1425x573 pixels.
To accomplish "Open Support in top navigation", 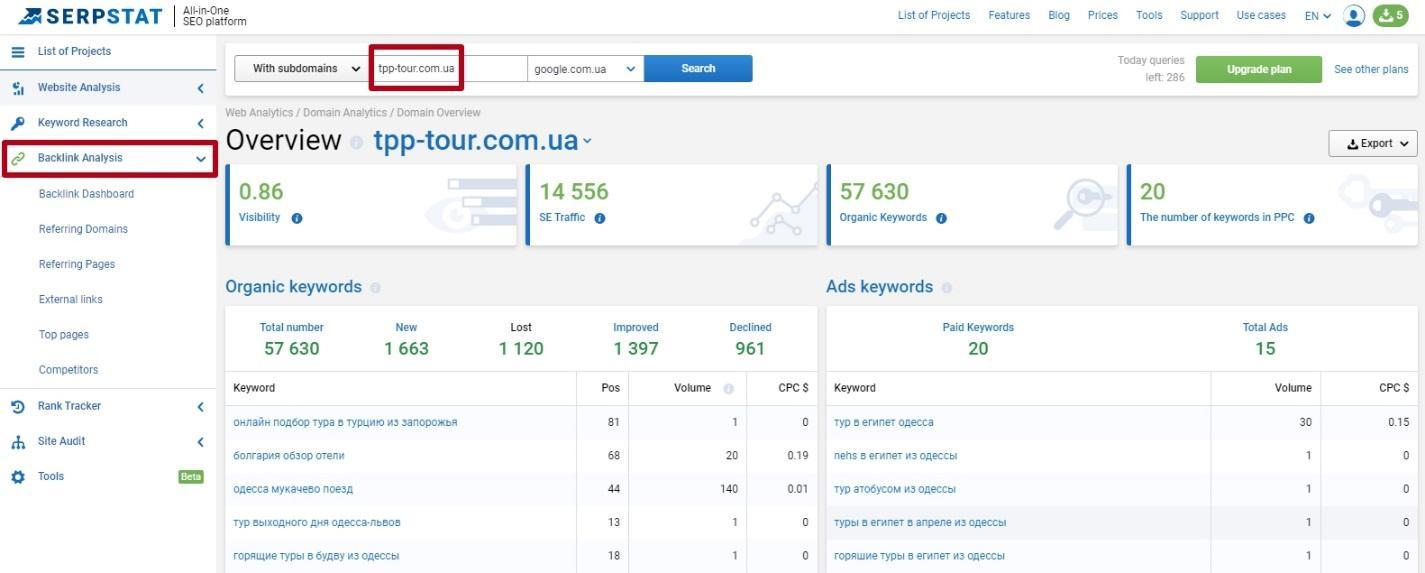I will (x=1199, y=15).
